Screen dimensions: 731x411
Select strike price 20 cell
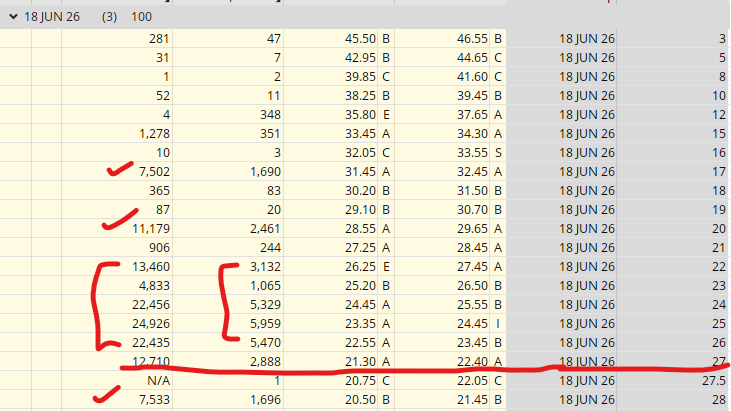(719, 229)
